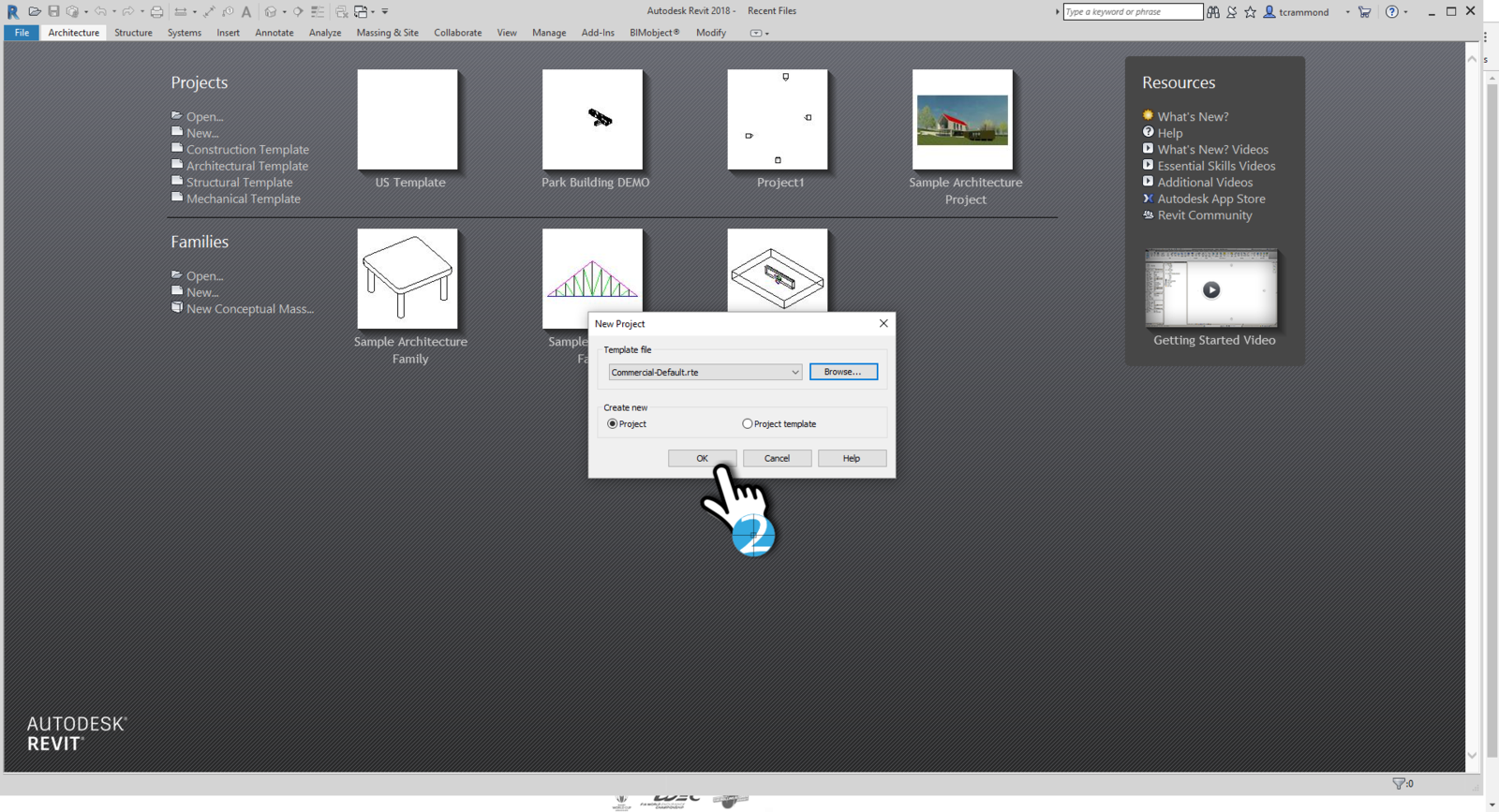The height and width of the screenshot is (812, 1499).
Task: Click the Tag by Category icon
Action: [x=228, y=11]
